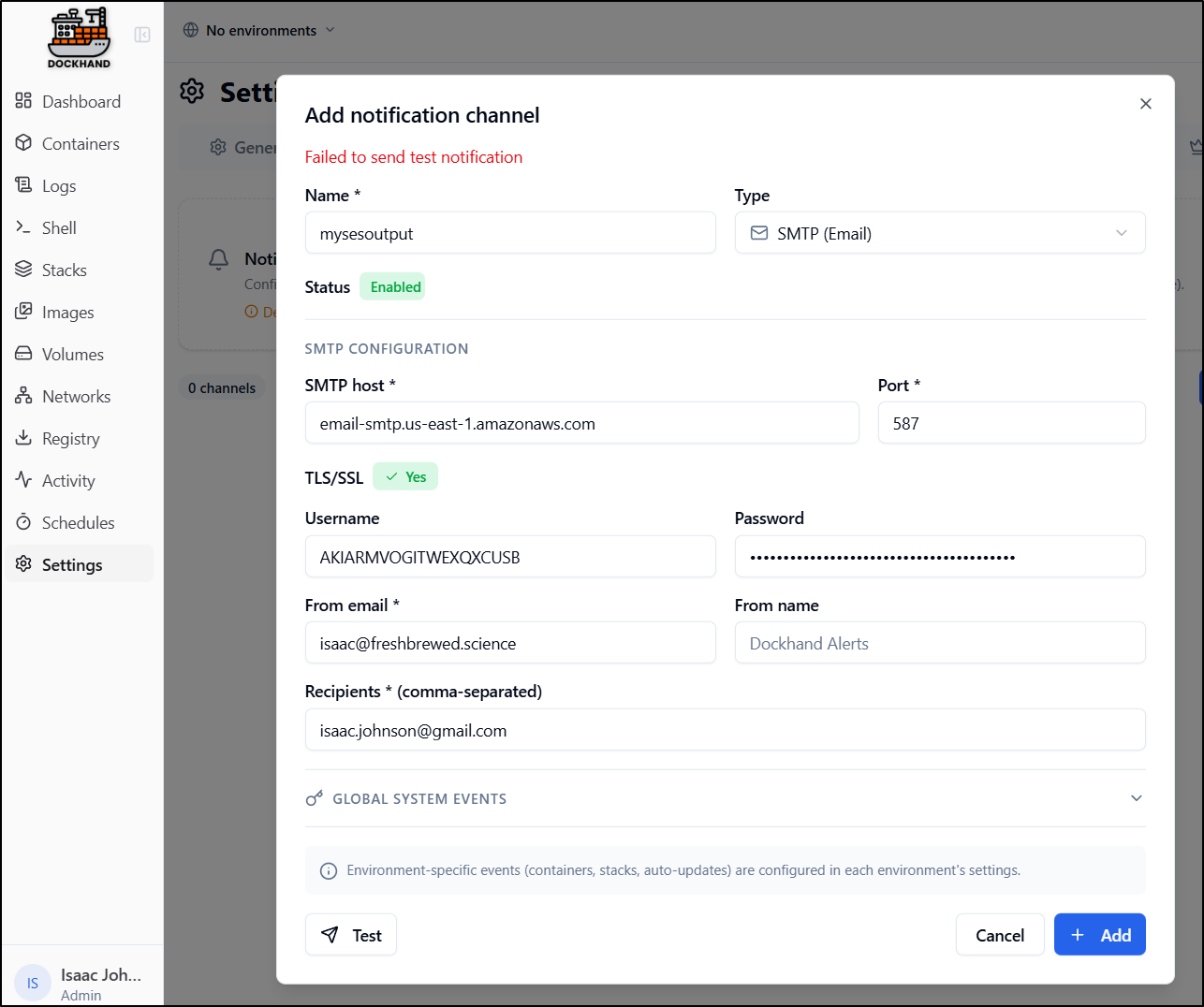Collapse the sidebar with the panel icon
The width and height of the screenshot is (1204, 1007).
click(x=142, y=35)
